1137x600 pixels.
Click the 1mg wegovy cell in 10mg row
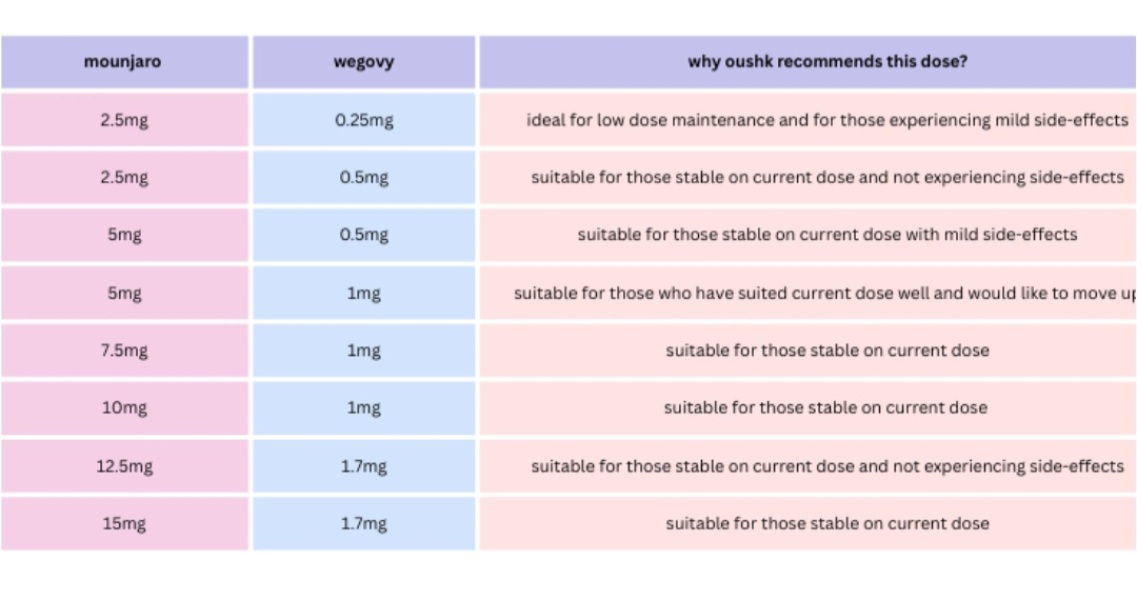[364, 408]
